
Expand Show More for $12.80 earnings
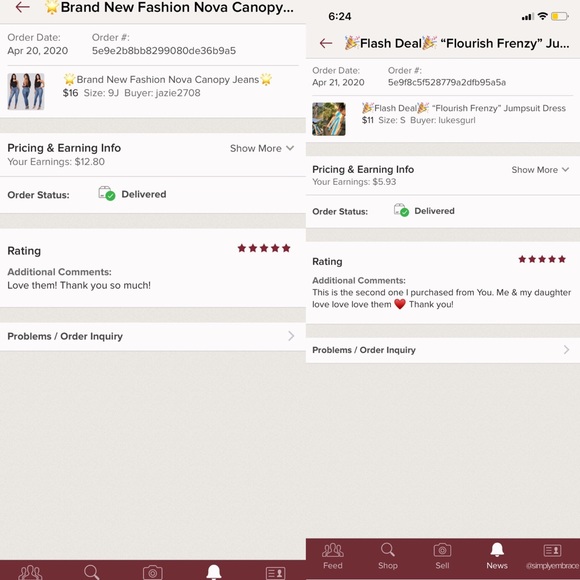262,148
